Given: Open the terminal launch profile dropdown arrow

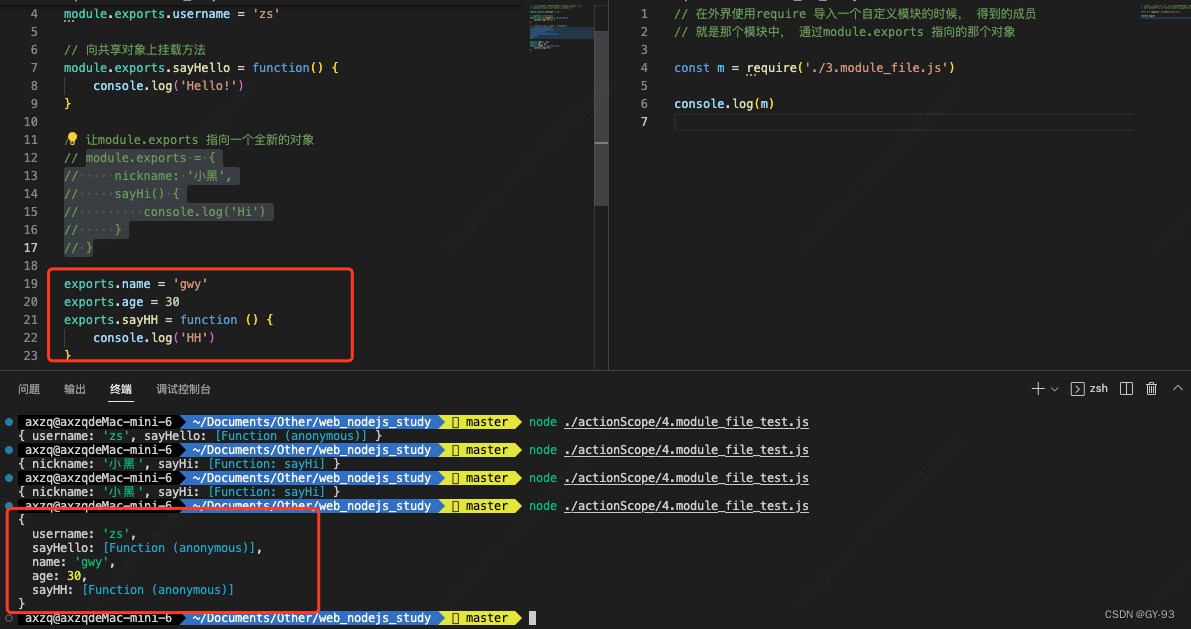Looking at the screenshot, I should [1054, 389].
